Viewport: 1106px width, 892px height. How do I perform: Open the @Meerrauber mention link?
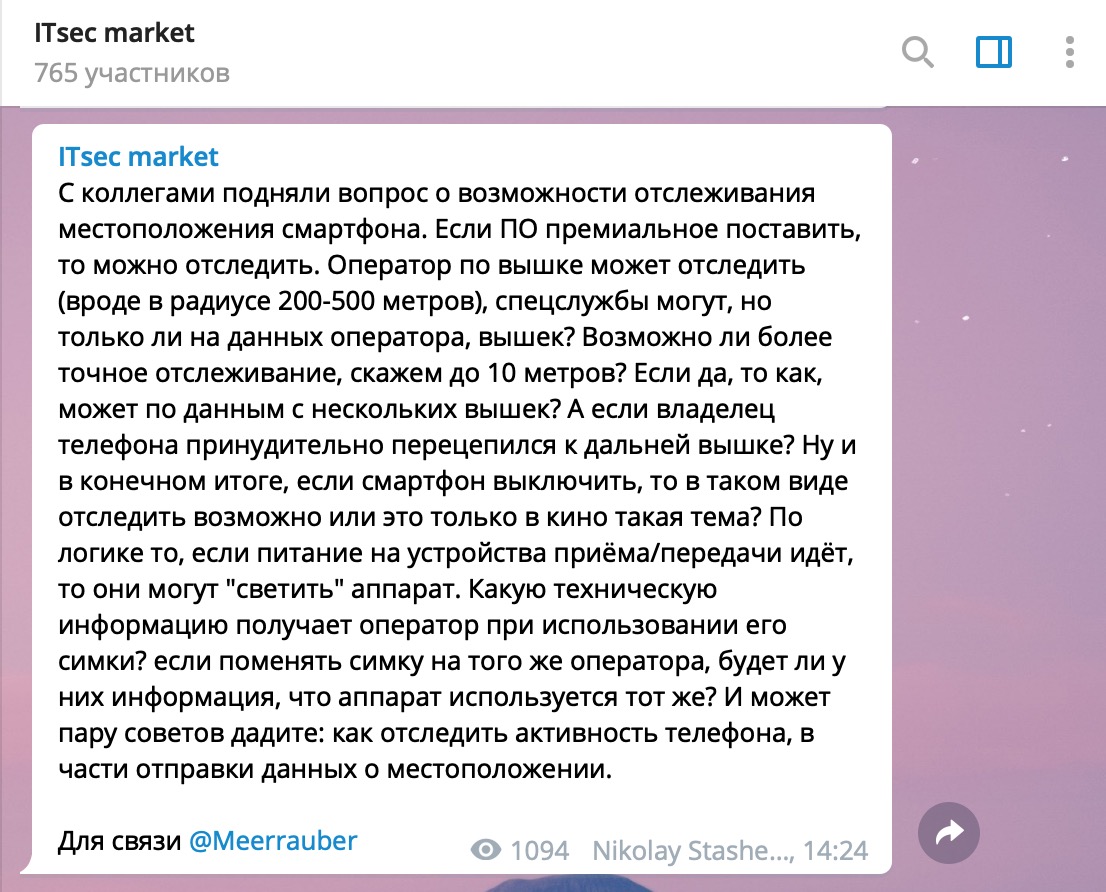click(x=273, y=841)
